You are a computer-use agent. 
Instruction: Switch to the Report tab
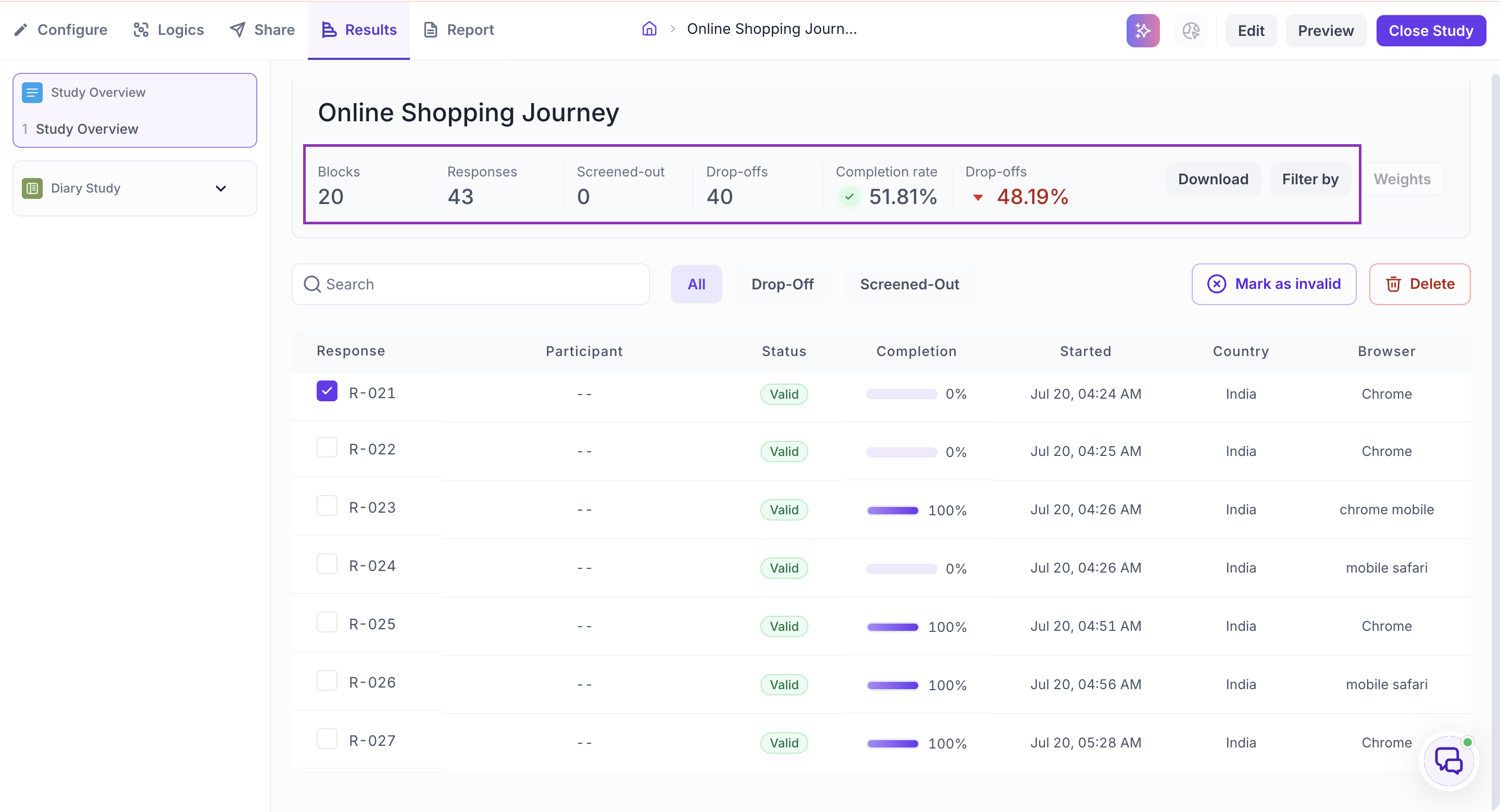(x=458, y=30)
